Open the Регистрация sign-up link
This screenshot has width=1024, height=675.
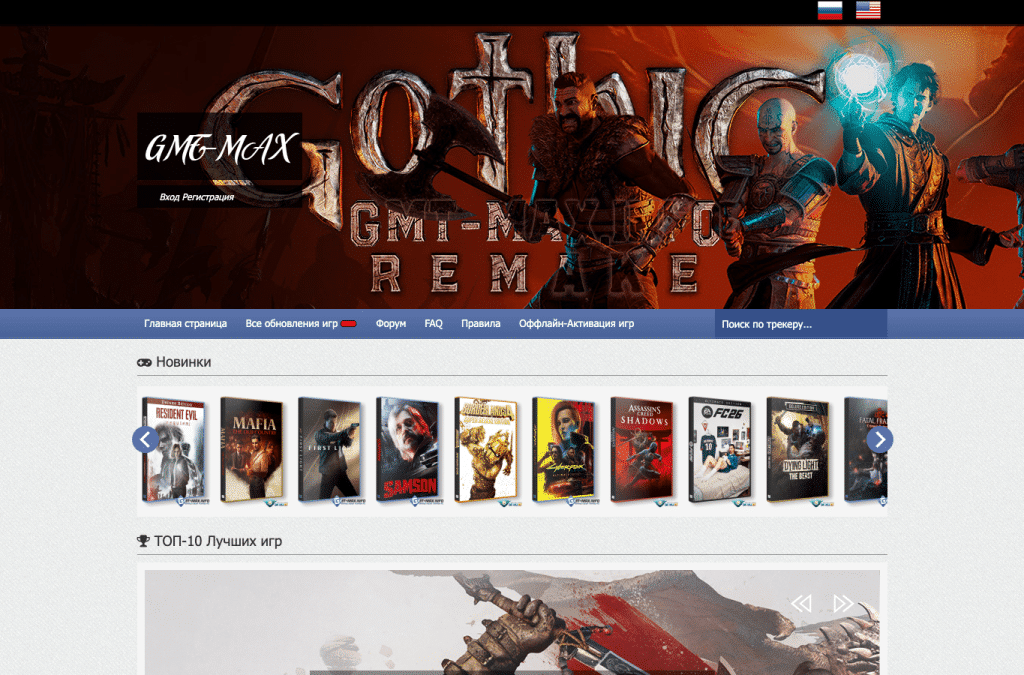coord(208,196)
